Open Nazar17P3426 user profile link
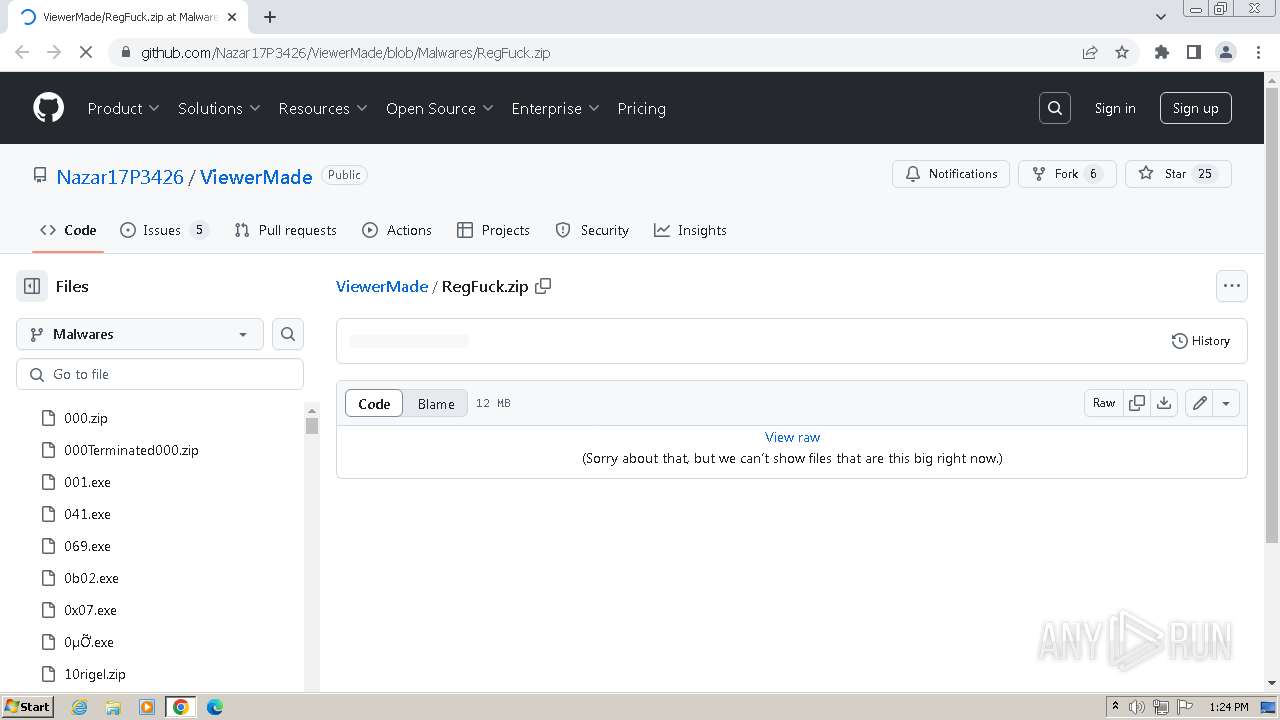Image resolution: width=1280 pixels, height=720 pixels. (x=120, y=177)
